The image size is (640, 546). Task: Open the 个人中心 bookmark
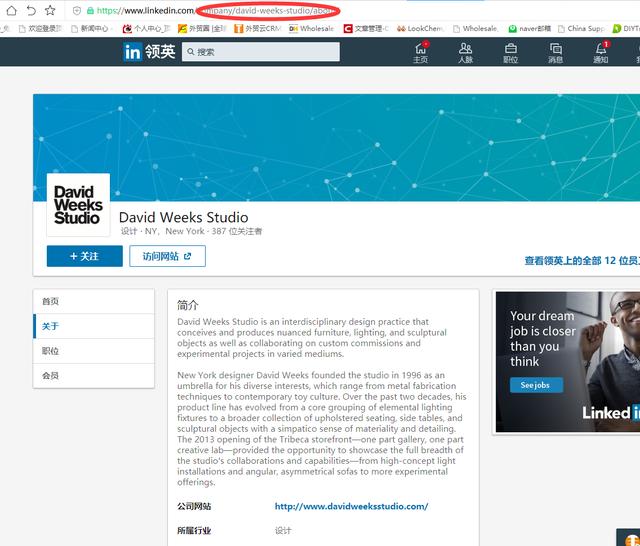point(147,29)
